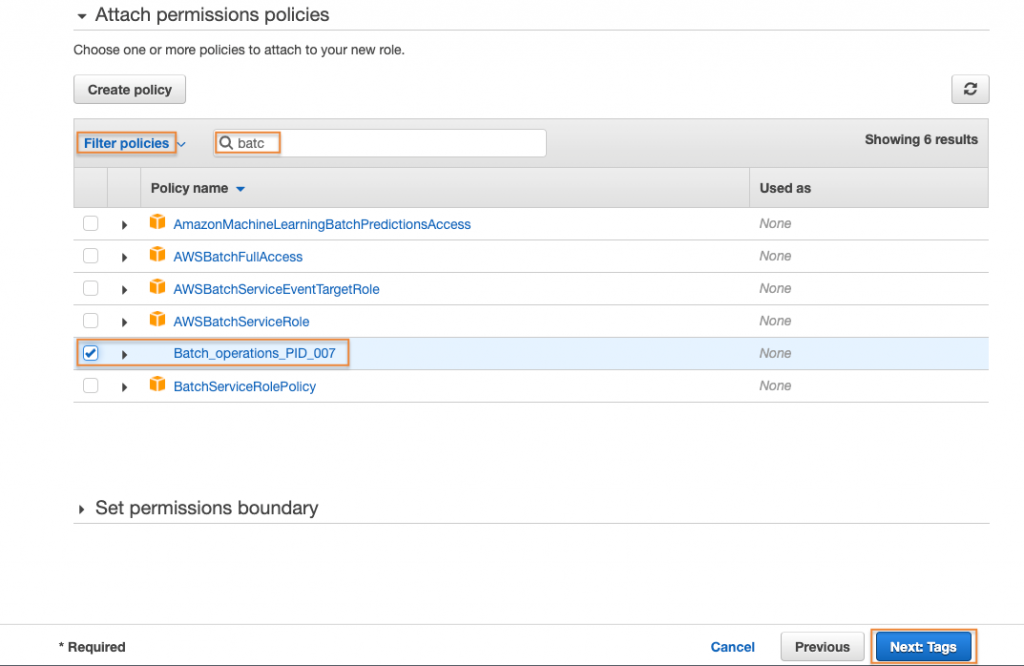Click the cube icon beside AWSBatchFullAccess

(x=157, y=256)
